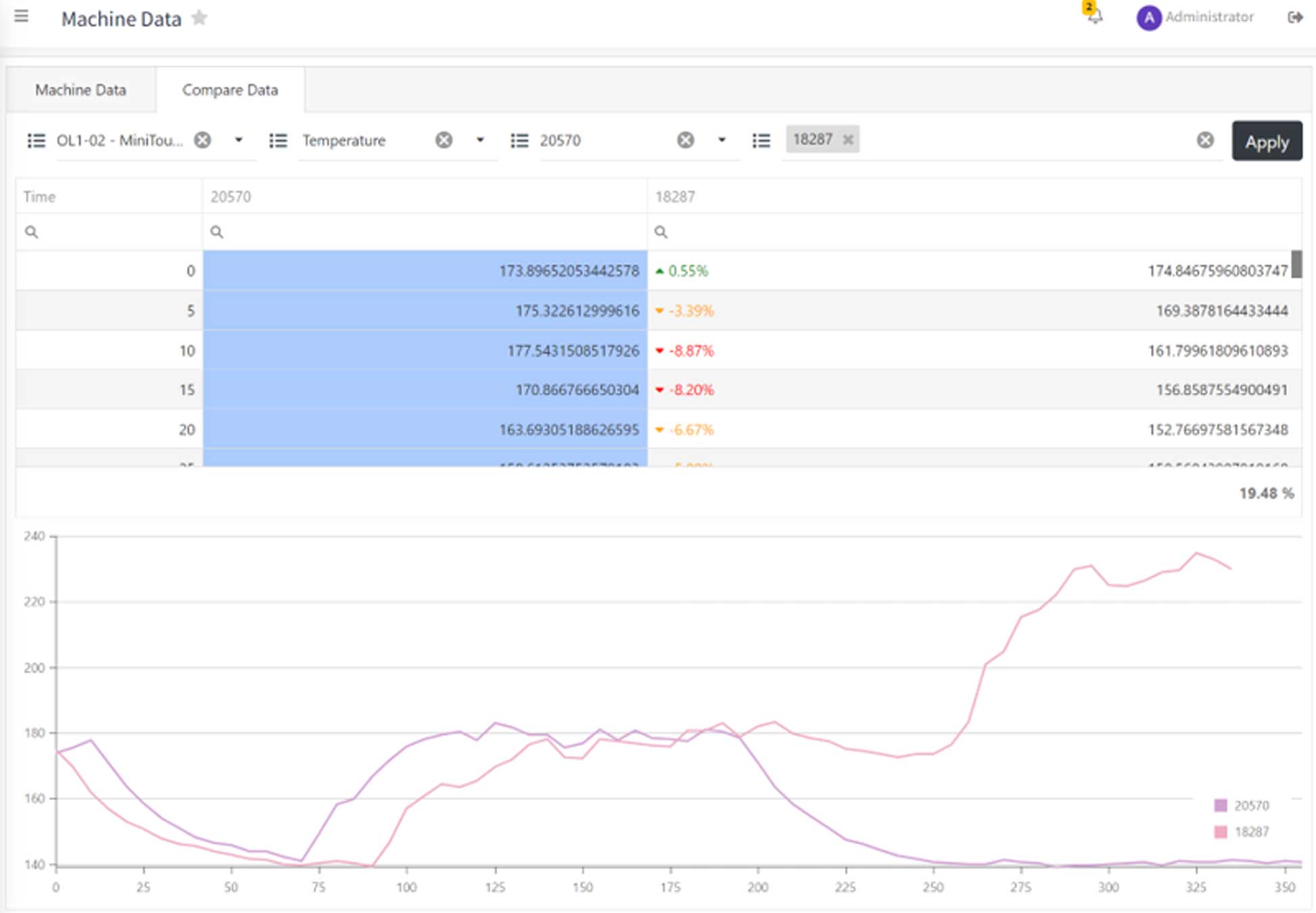Click list icon beside 20570 selector
1316x913 pixels.
(519, 141)
